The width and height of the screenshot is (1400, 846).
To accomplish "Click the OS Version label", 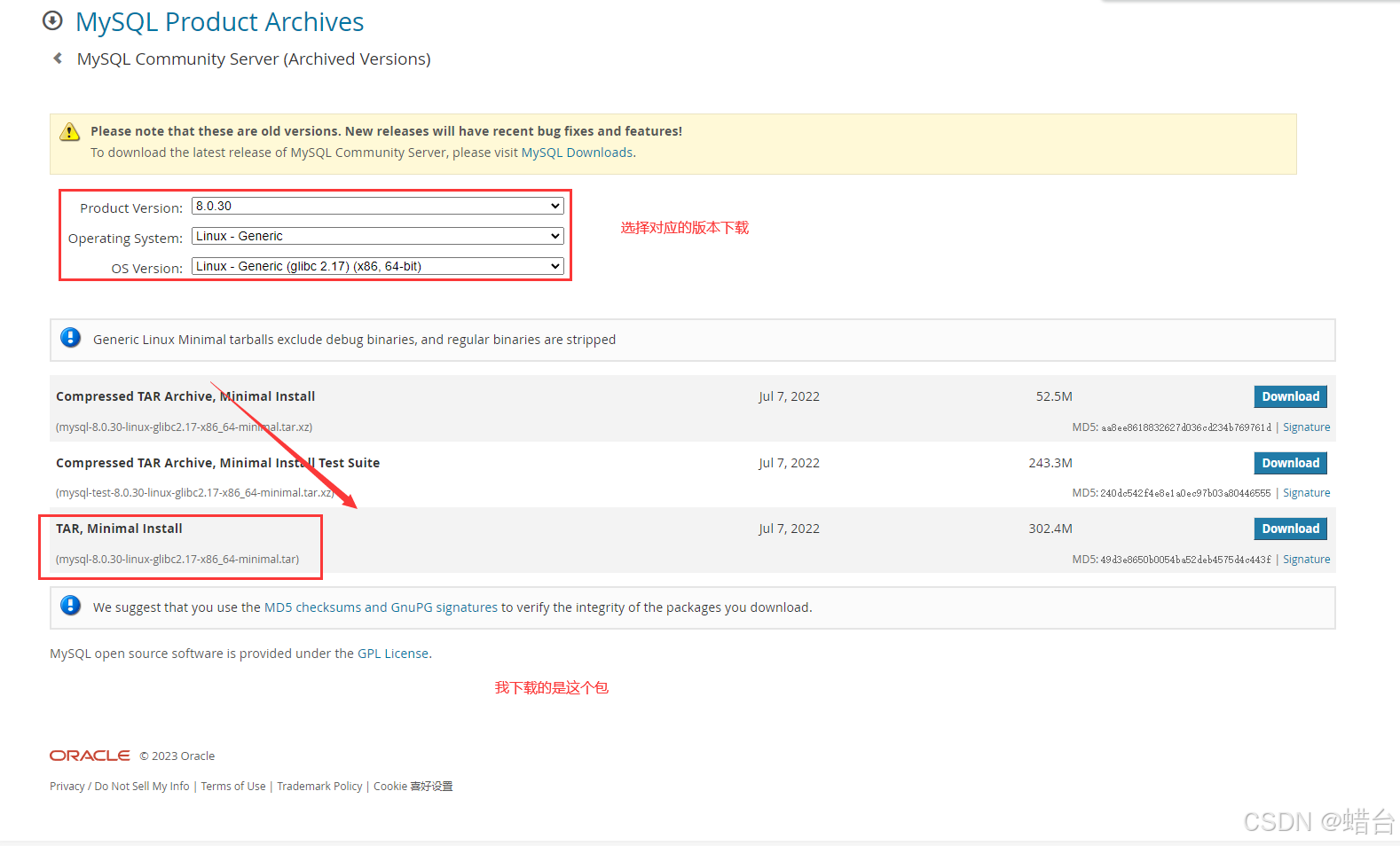I will click(146, 269).
